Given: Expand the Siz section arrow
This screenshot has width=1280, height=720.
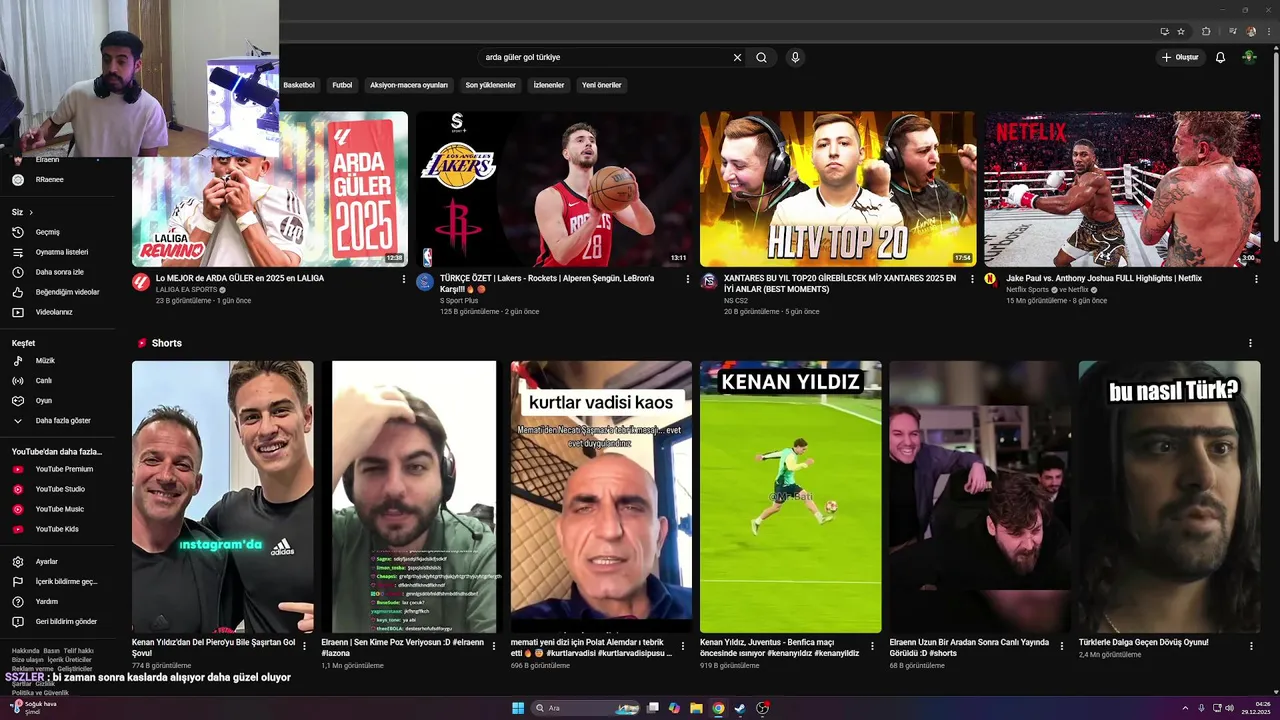Looking at the screenshot, I should pos(31,212).
